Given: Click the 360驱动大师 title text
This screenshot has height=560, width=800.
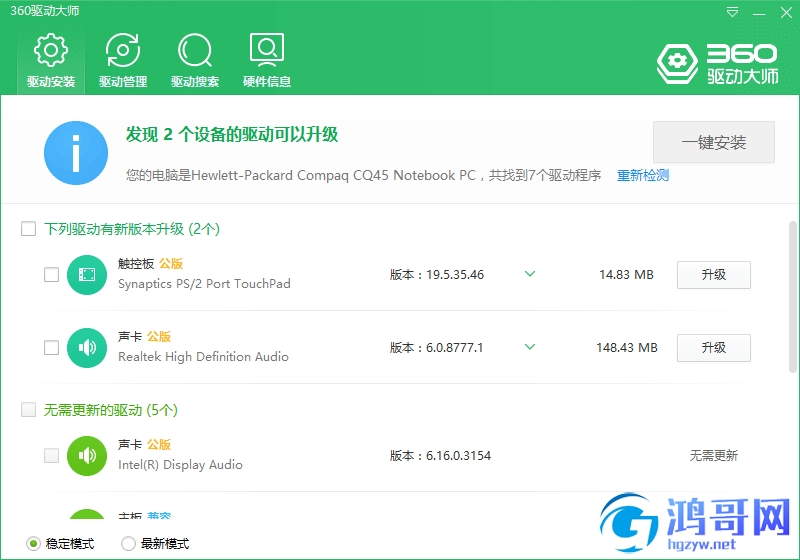Looking at the screenshot, I should (45, 11).
